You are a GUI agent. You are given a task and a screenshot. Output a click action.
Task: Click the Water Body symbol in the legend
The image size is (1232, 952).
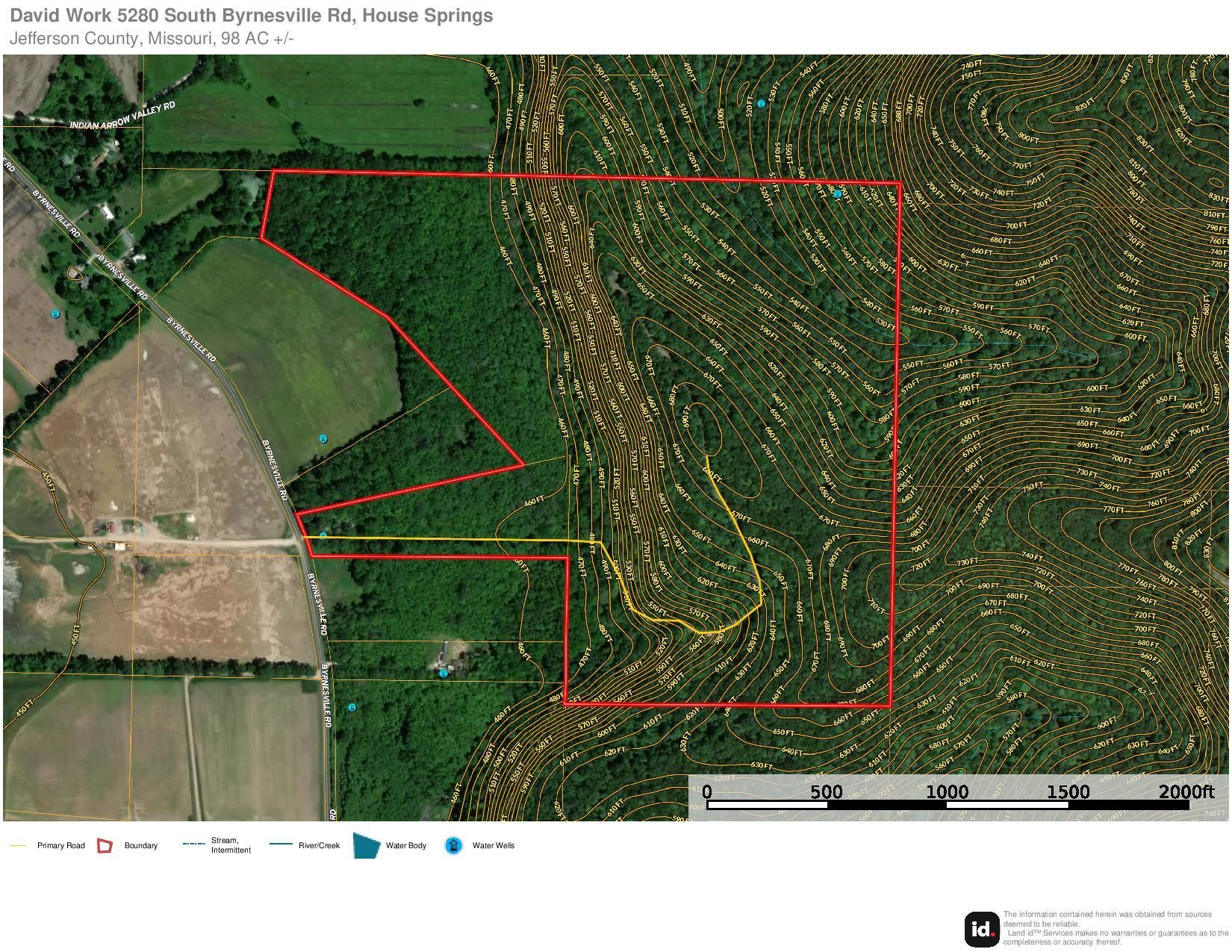point(367,846)
